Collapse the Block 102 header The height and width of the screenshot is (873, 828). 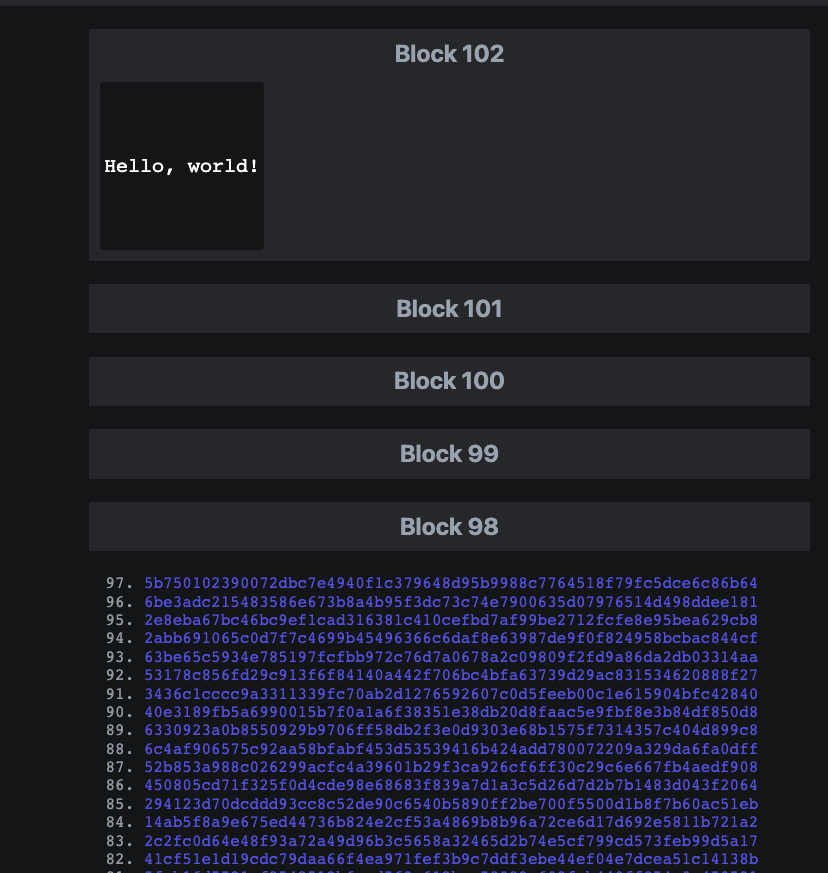coord(449,54)
